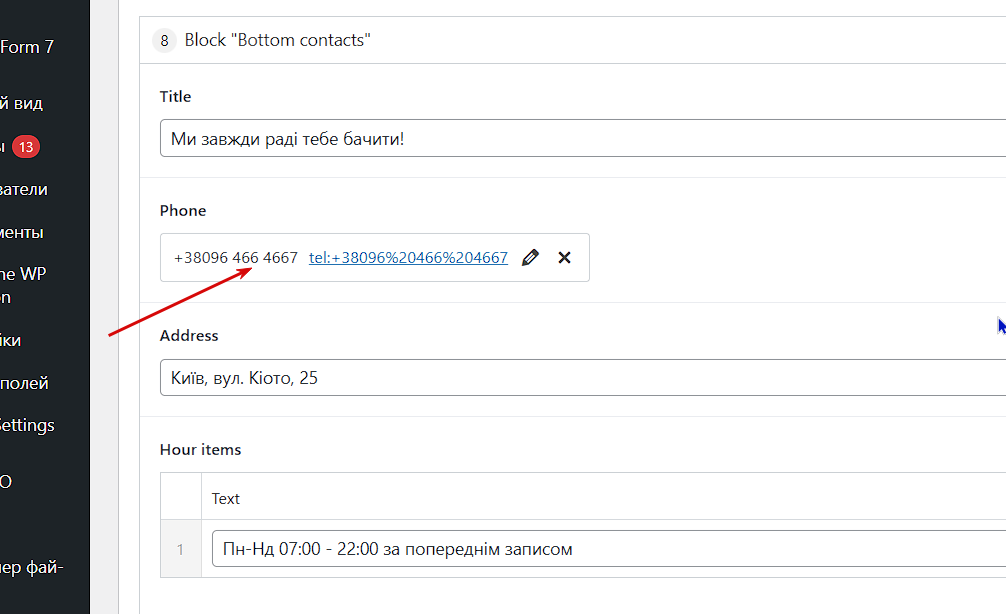Open the Tools (менты) sidebar menu

(x=22, y=232)
